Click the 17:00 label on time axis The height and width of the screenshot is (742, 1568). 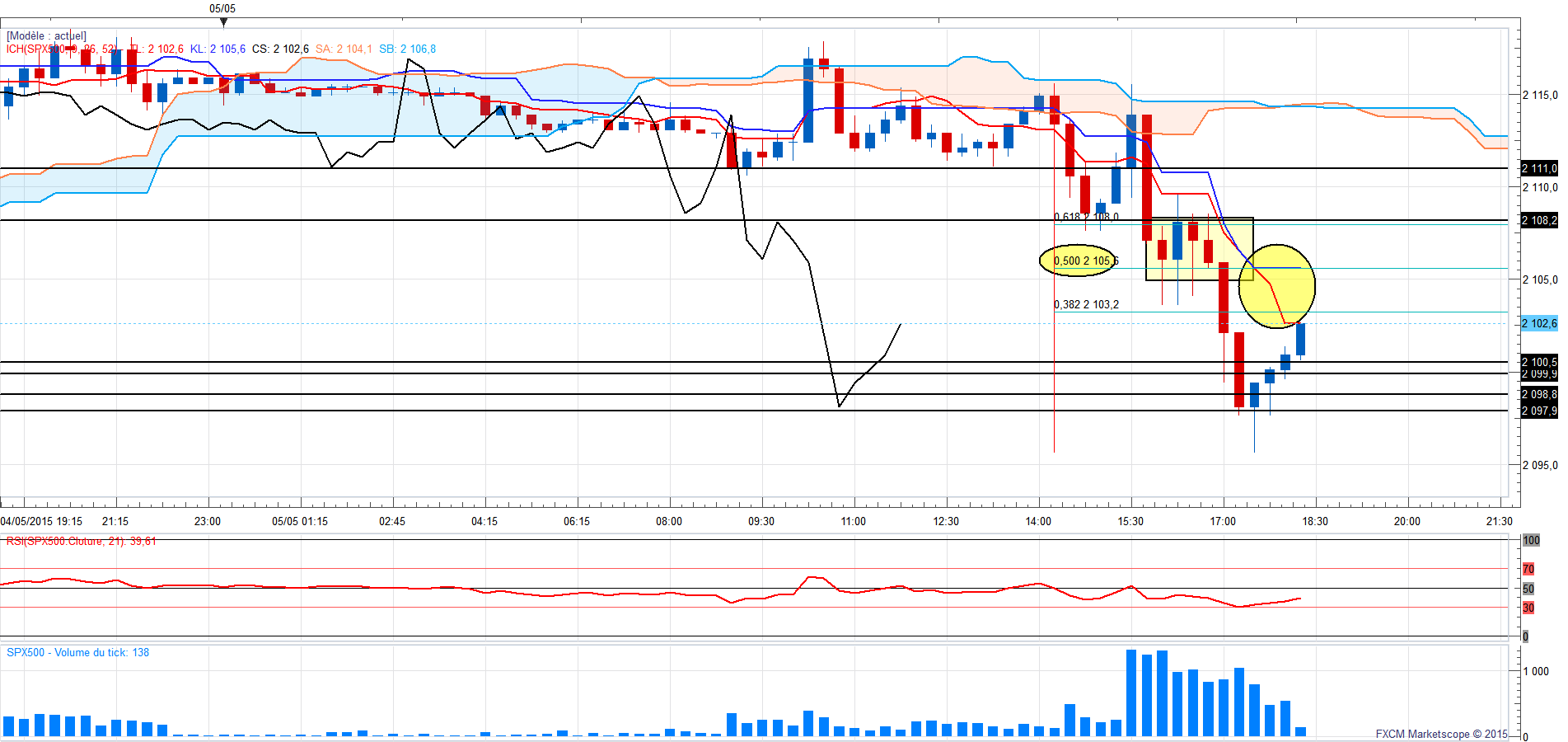(1223, 521)
